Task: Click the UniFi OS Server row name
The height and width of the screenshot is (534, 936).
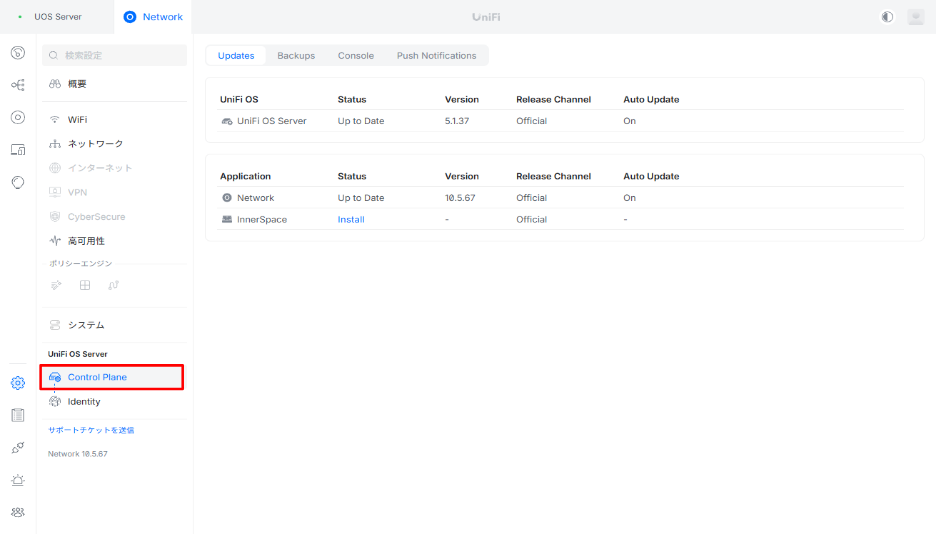Action: point(272,121)
